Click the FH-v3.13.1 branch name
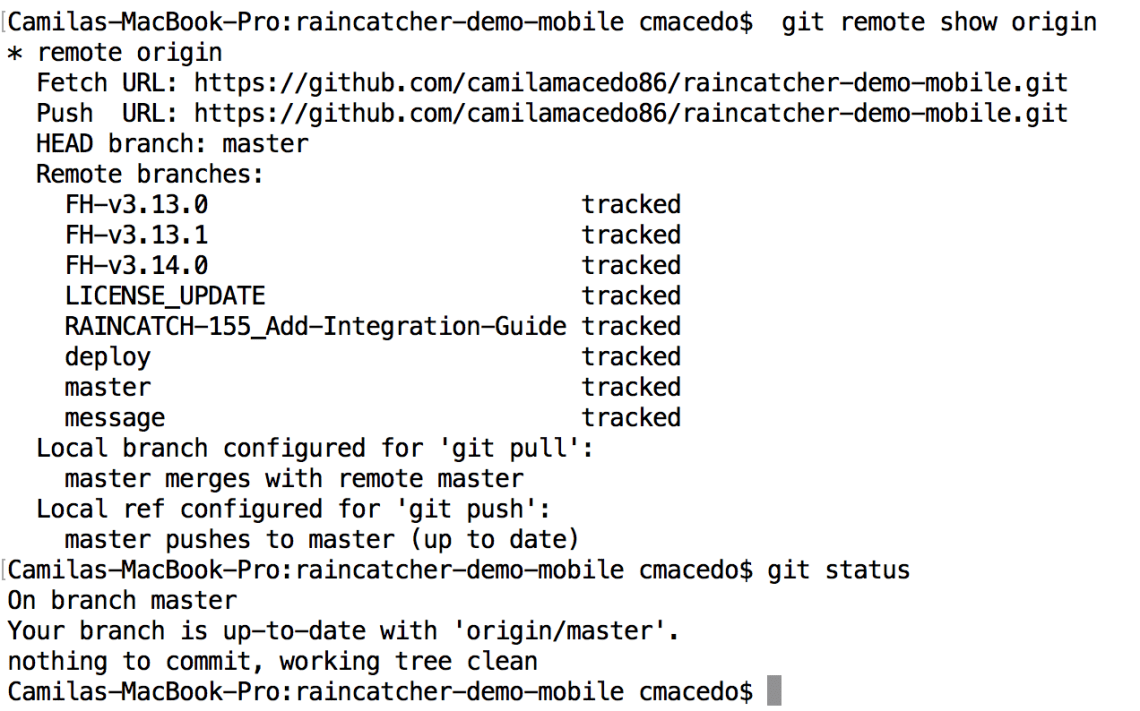Viewport: 1140px width, 711px height. tap(137, 235)
